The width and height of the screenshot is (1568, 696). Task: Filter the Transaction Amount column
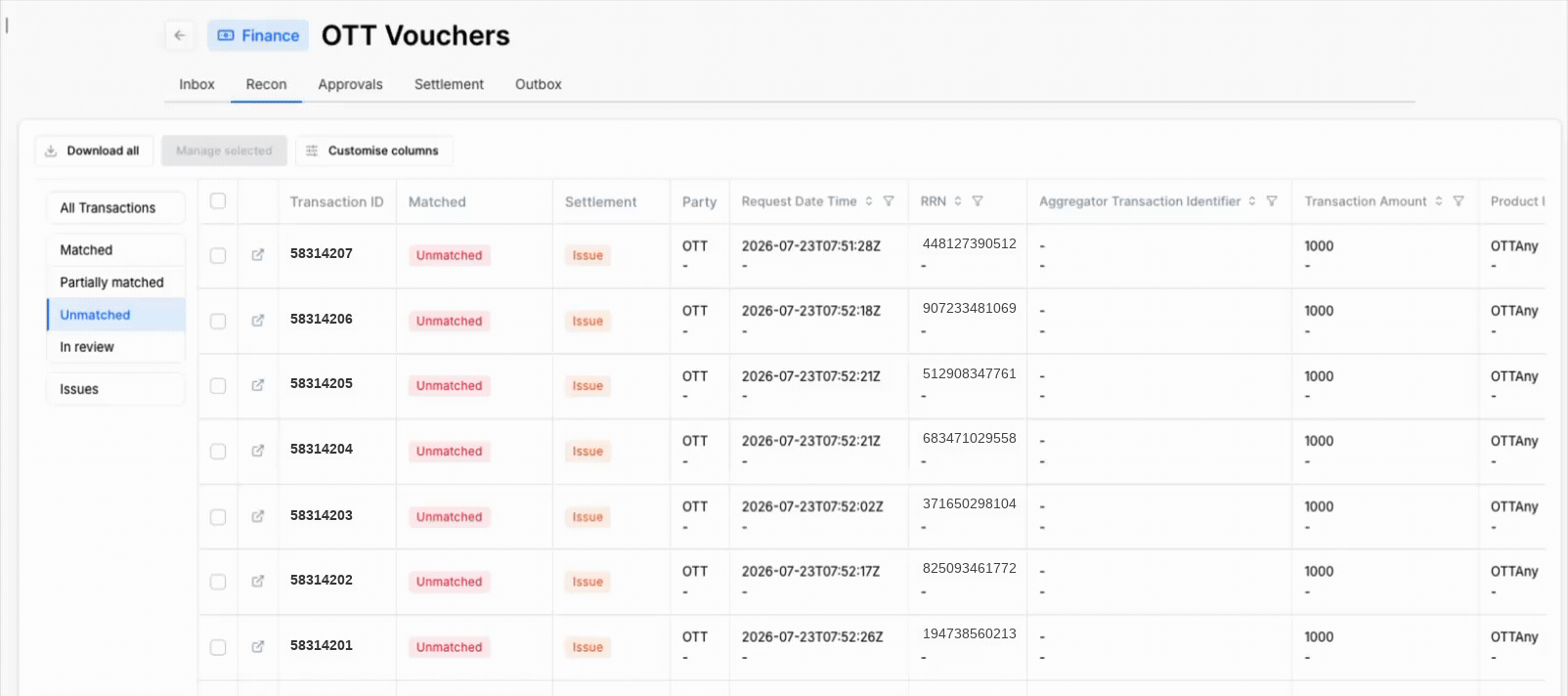(1459, 201)
